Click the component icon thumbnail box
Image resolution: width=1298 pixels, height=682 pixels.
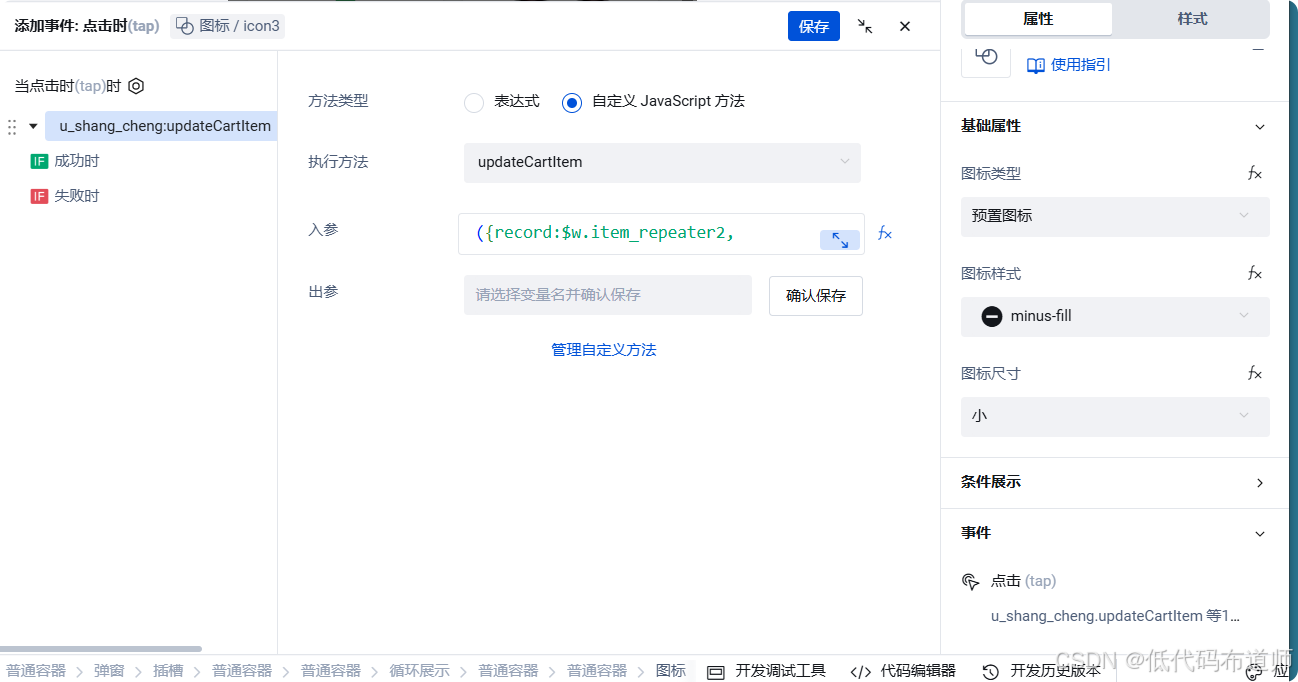(986, 58)
